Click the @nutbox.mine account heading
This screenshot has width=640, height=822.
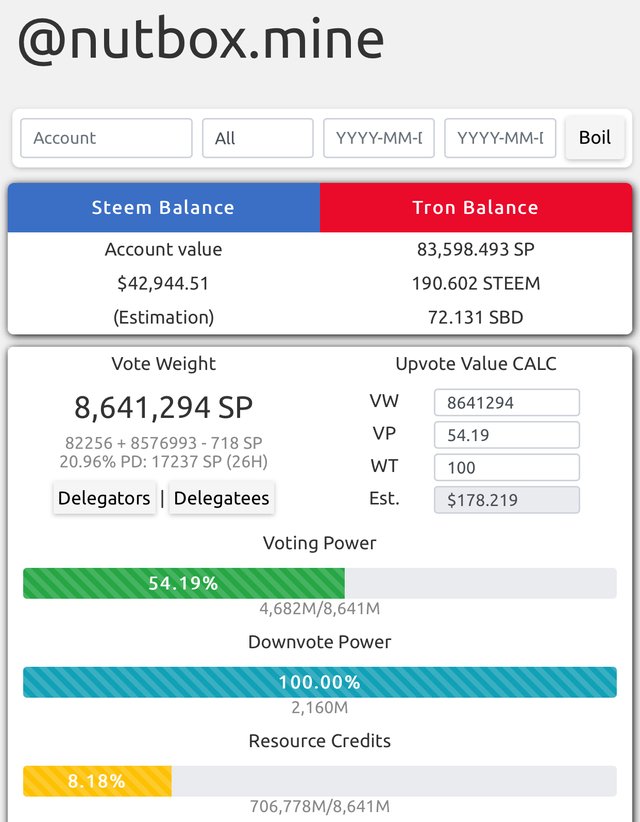201,39
